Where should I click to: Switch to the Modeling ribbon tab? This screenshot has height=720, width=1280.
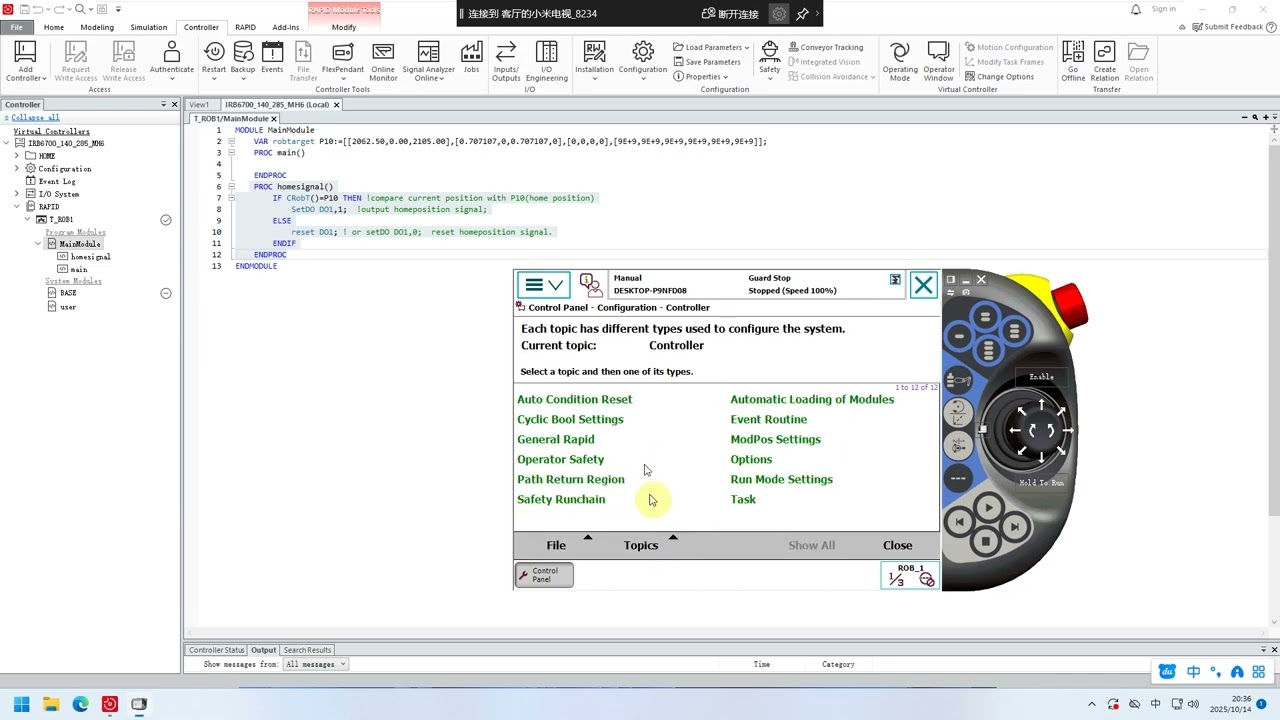[x=97, y=27]
